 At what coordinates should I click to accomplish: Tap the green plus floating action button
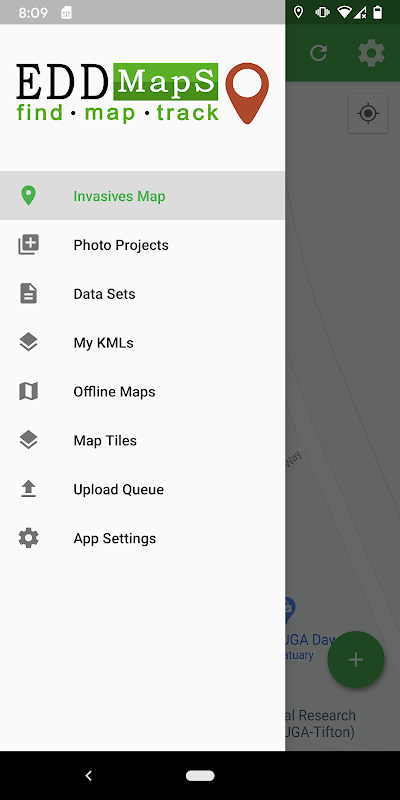pos(356,660)
